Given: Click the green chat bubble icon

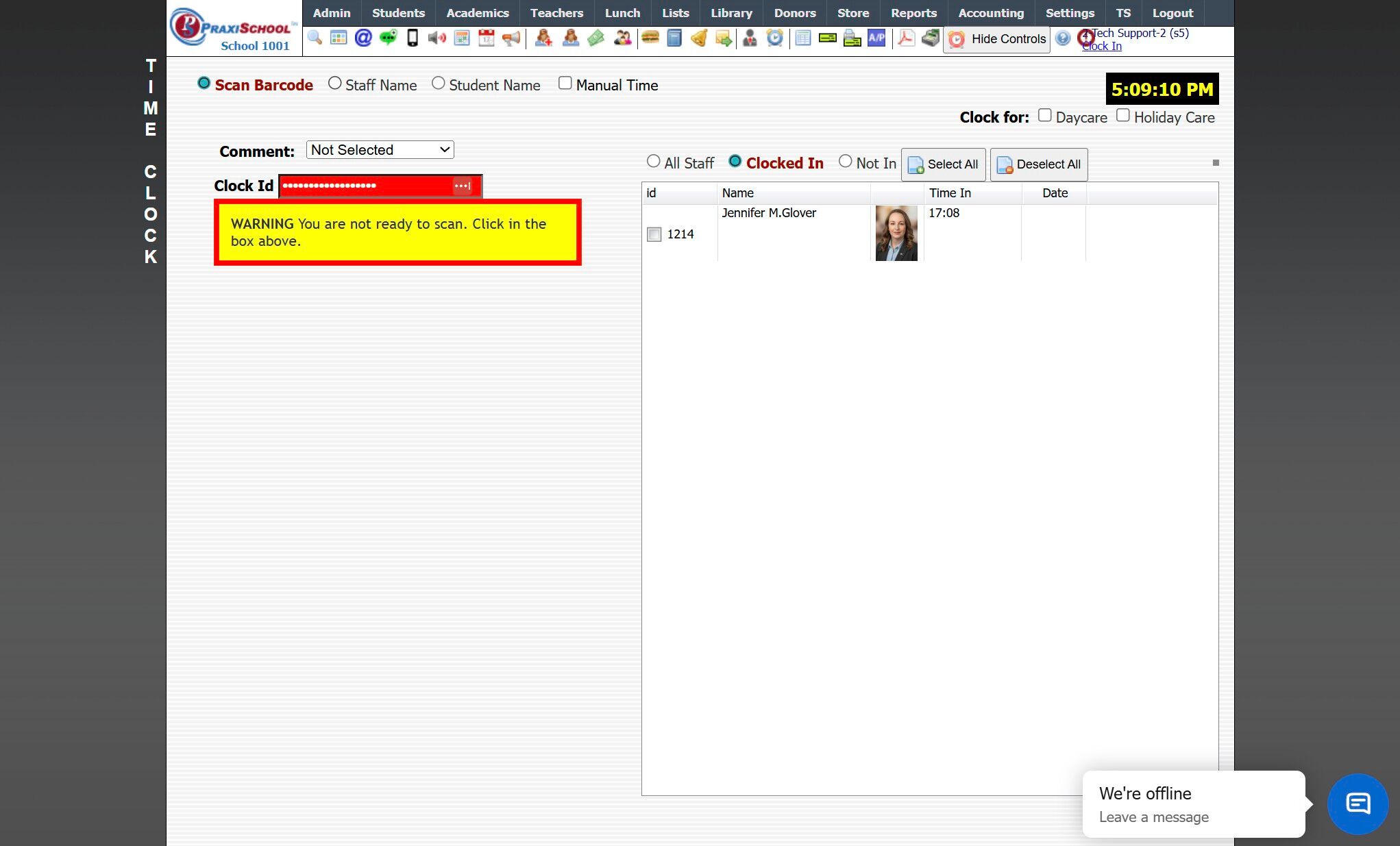Looking at the screenshot, I should [388, 38].
